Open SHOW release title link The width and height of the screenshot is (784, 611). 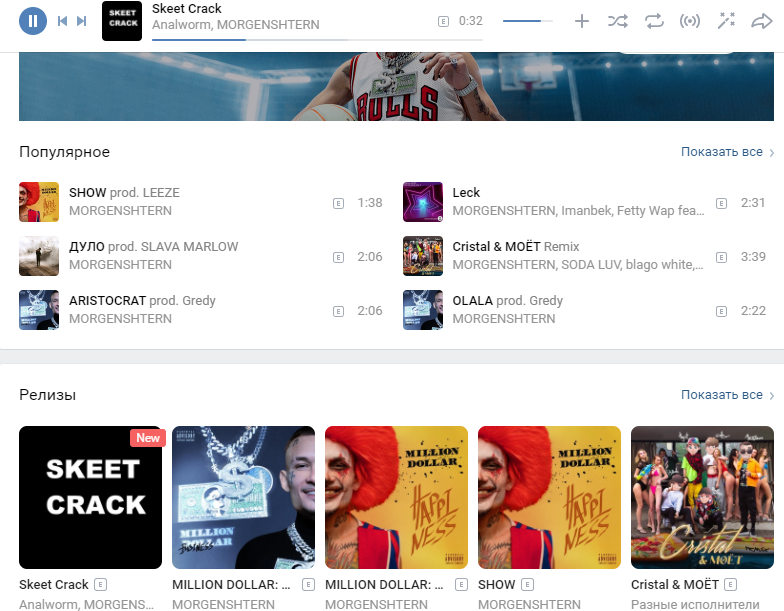coord(496,584)
